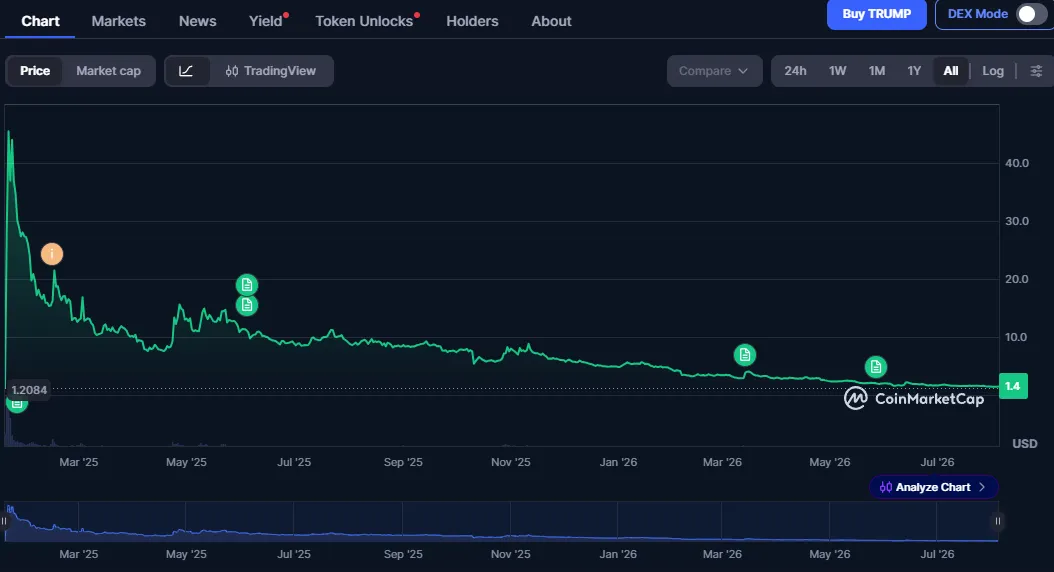Viewport: 1054px width, 572px height.
Task: Click the 1.2084 starting price label
Action: (29, 390)
